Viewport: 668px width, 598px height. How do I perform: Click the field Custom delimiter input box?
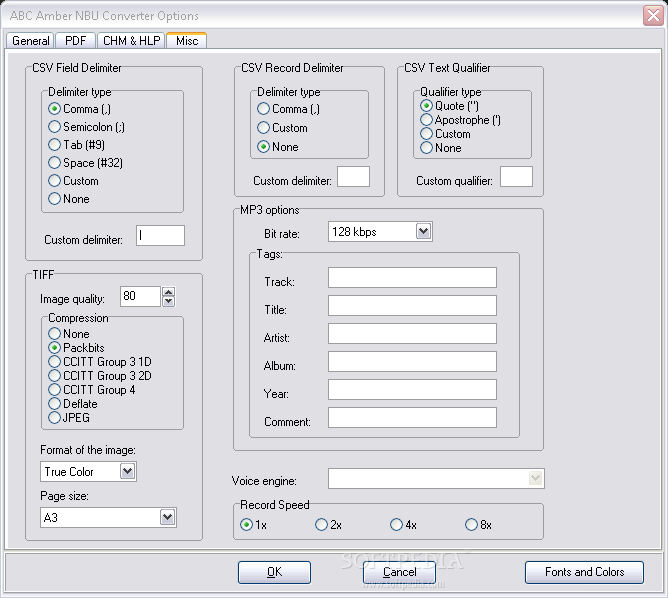[x=160, y=236]
